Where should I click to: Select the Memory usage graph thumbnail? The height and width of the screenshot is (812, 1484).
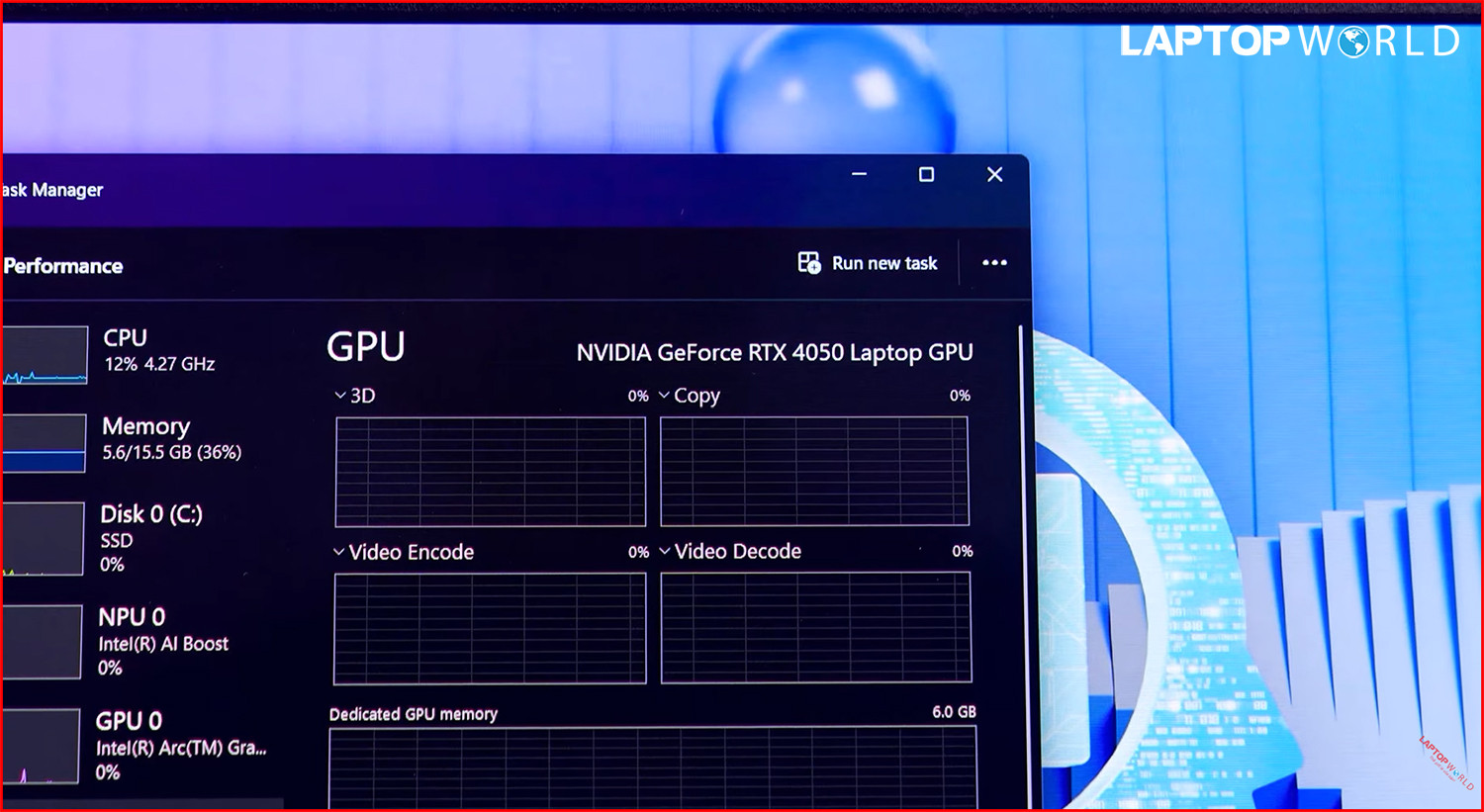click(x=44, y=443)
